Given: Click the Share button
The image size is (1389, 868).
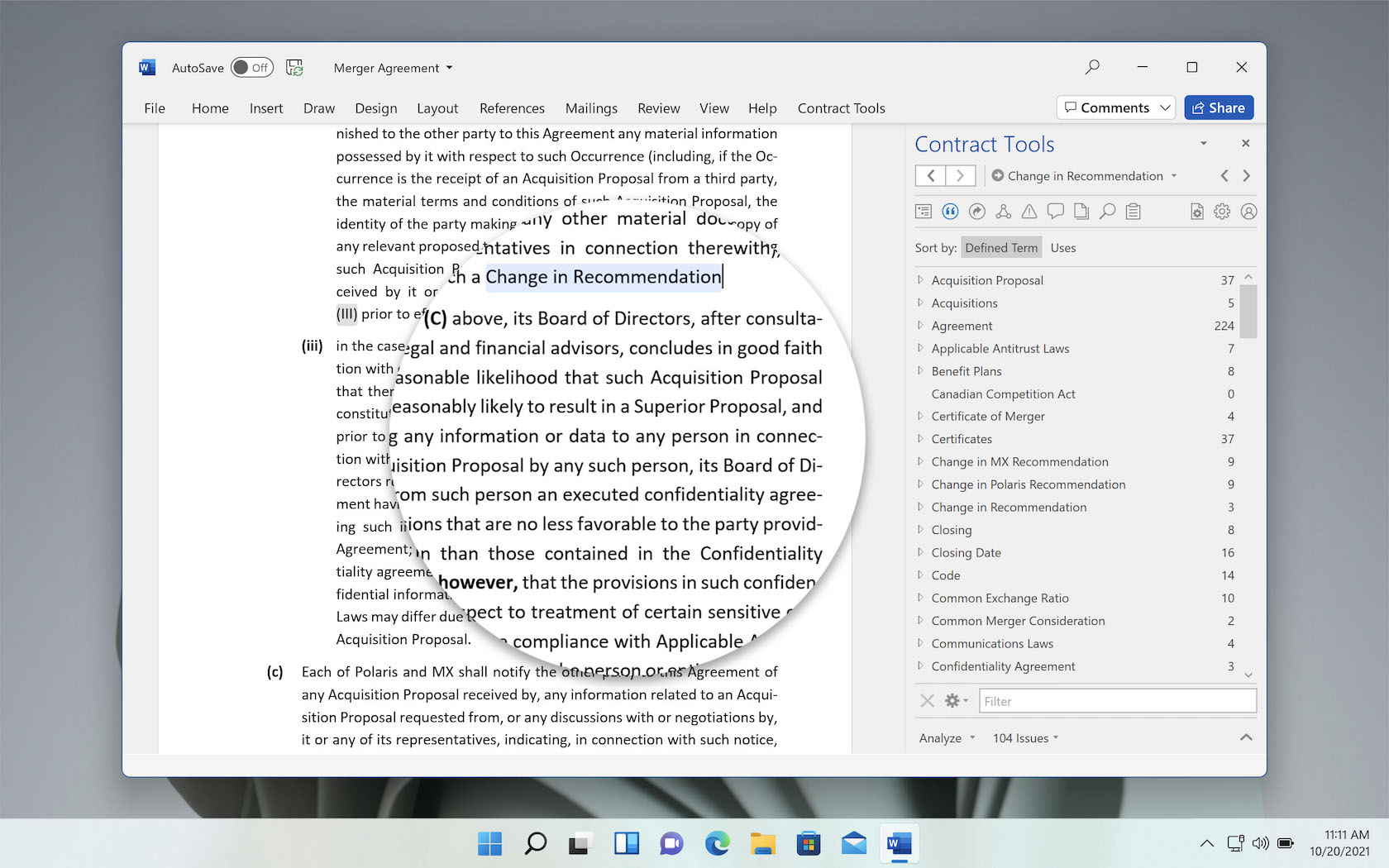Looking at the screenshot, I should click(1219, 107).
